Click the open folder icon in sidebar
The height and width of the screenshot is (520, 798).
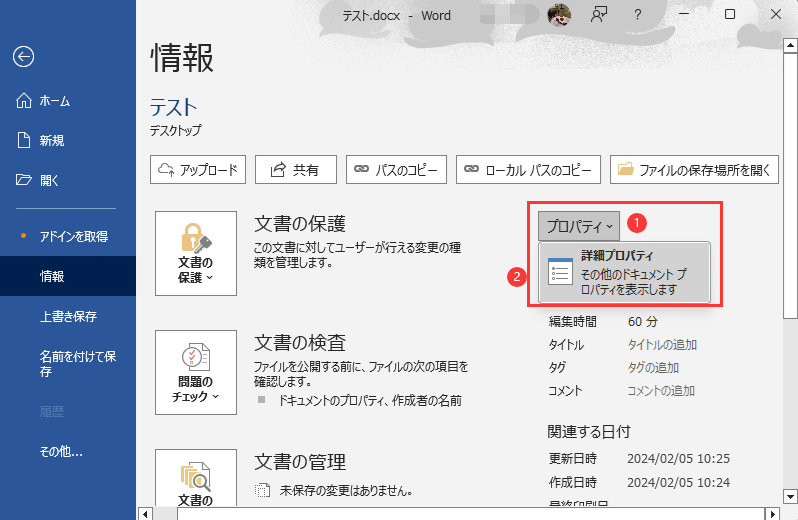(24, 180)
